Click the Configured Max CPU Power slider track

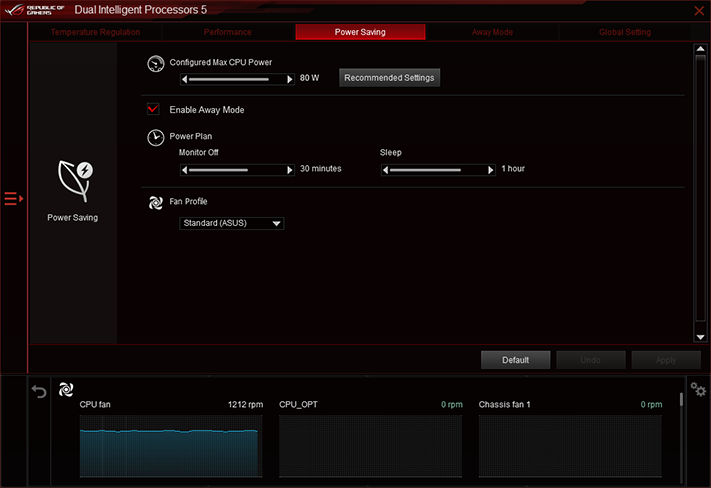(x=237, y=79)
